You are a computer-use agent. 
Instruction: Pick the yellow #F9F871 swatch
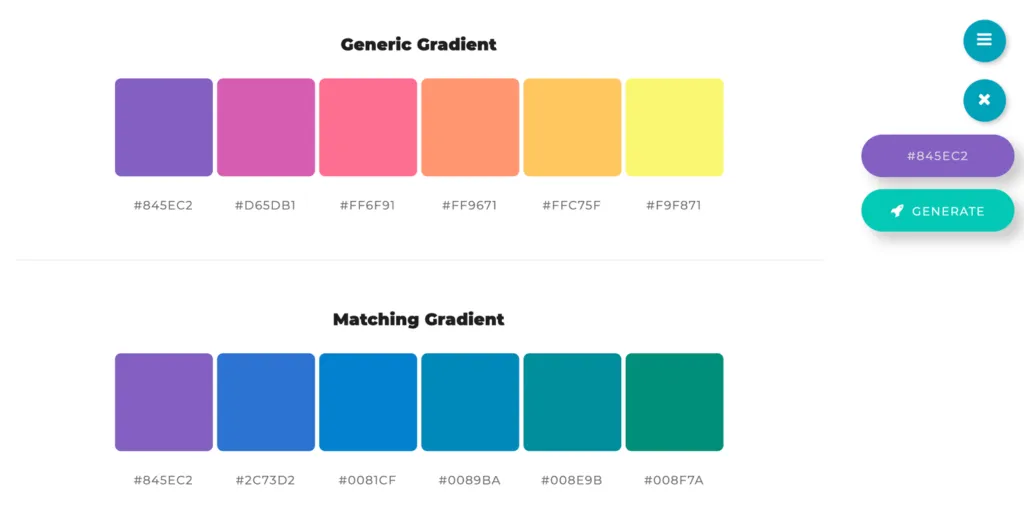point(674,127)
